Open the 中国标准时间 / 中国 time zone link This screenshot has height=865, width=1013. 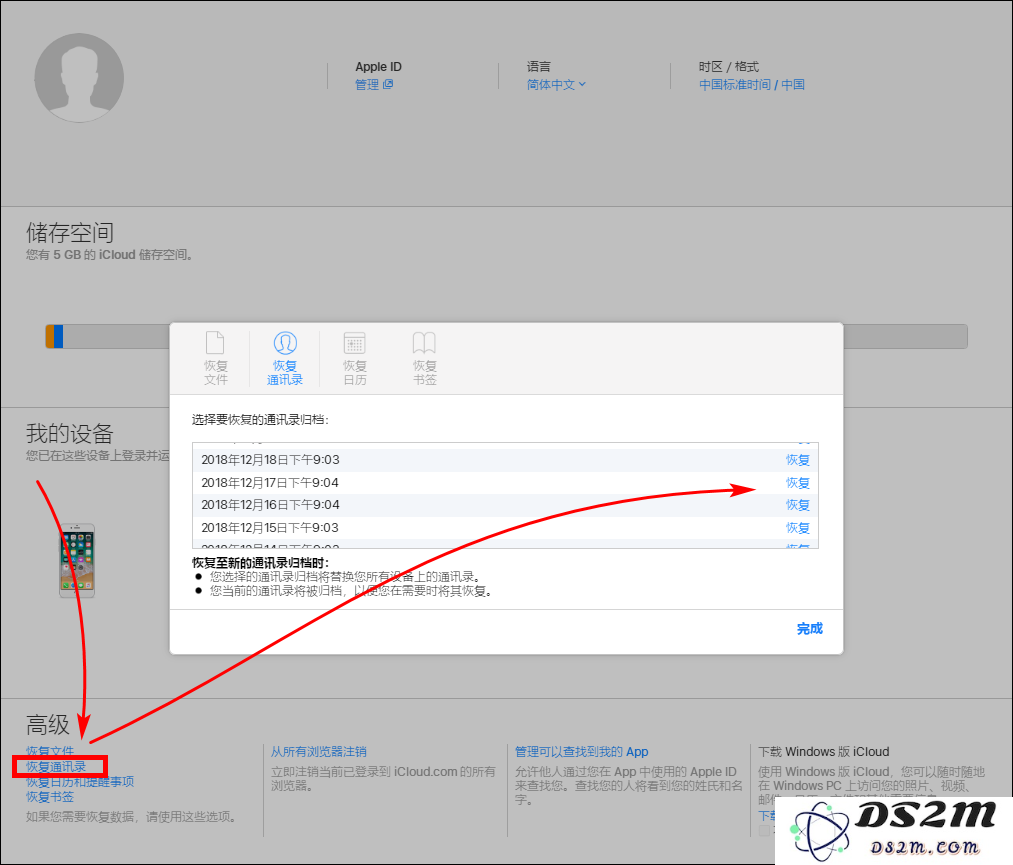tap(751, 85)
